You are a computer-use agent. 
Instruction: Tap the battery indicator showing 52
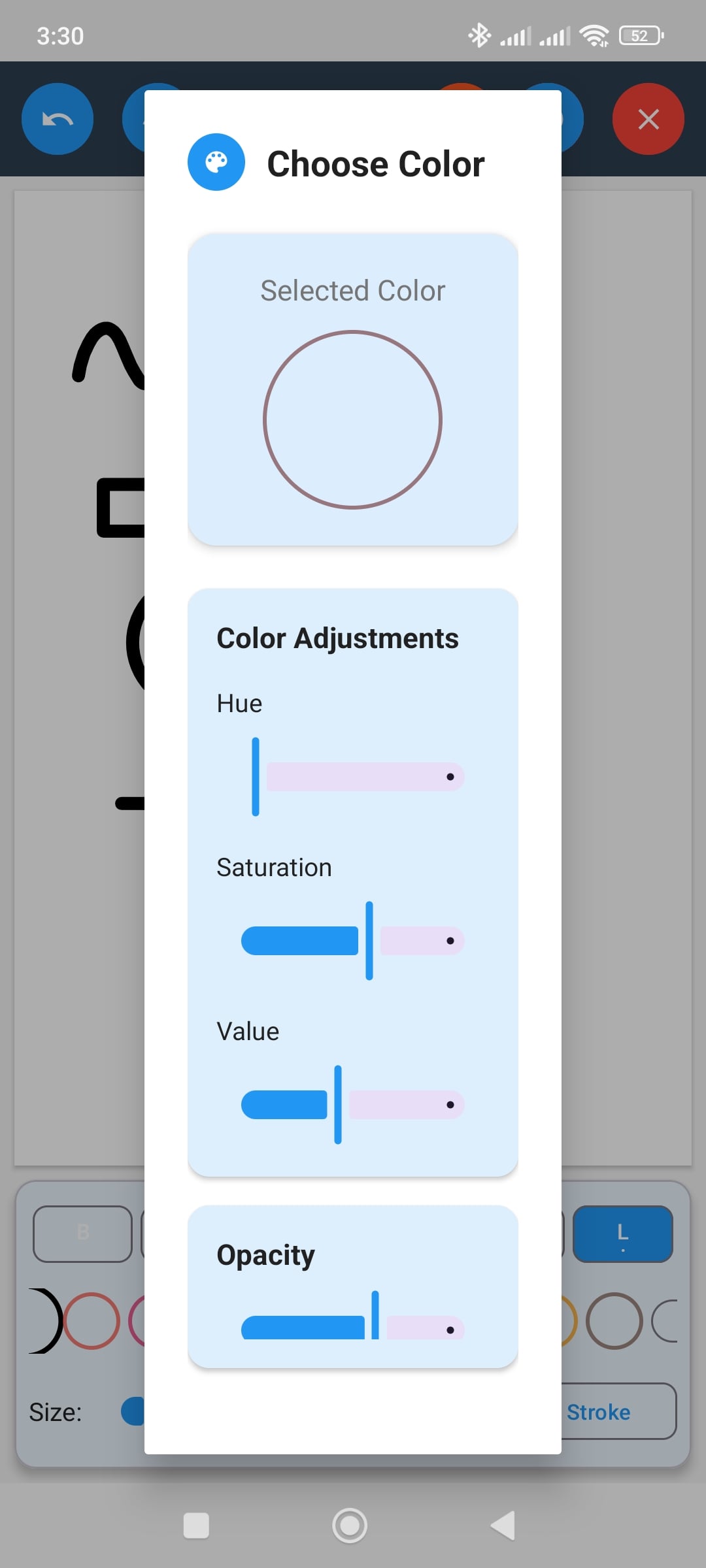(x=641, y=36)
